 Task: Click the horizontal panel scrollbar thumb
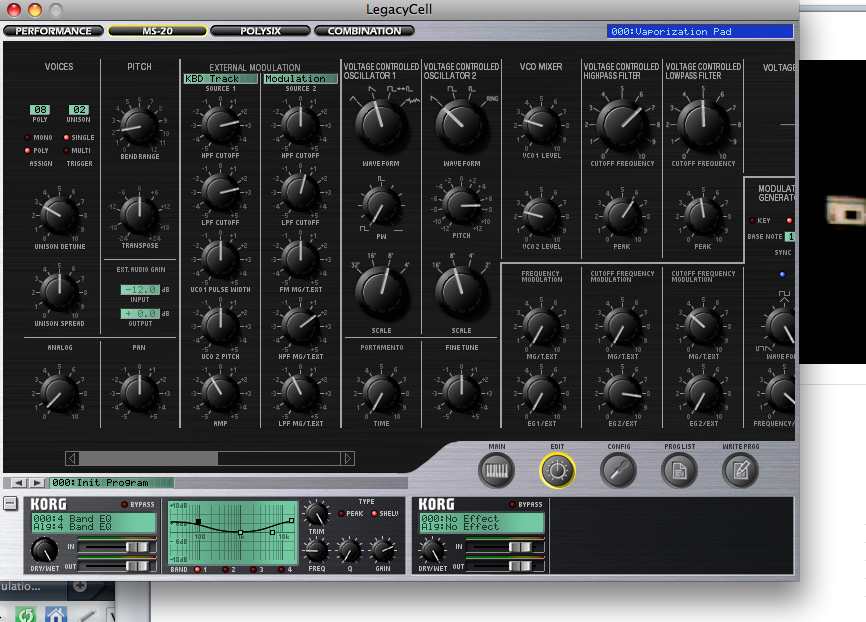coord(149,458)
